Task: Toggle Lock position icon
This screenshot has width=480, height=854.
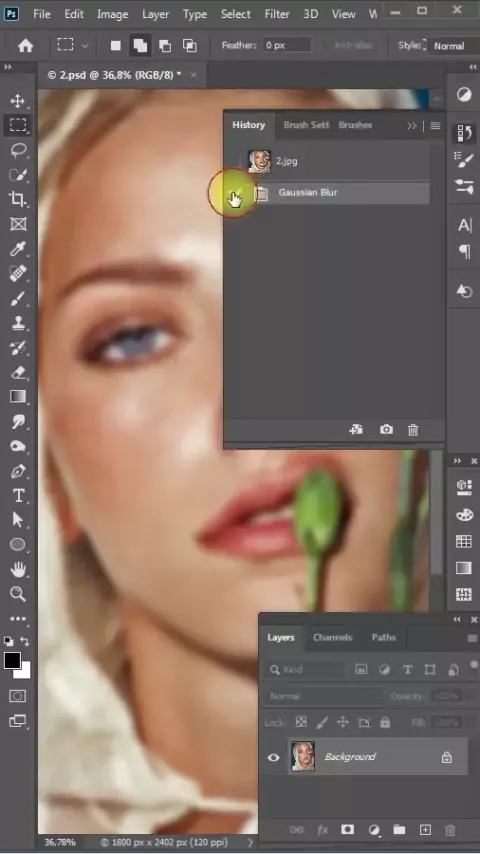Action: coord(343,722)
